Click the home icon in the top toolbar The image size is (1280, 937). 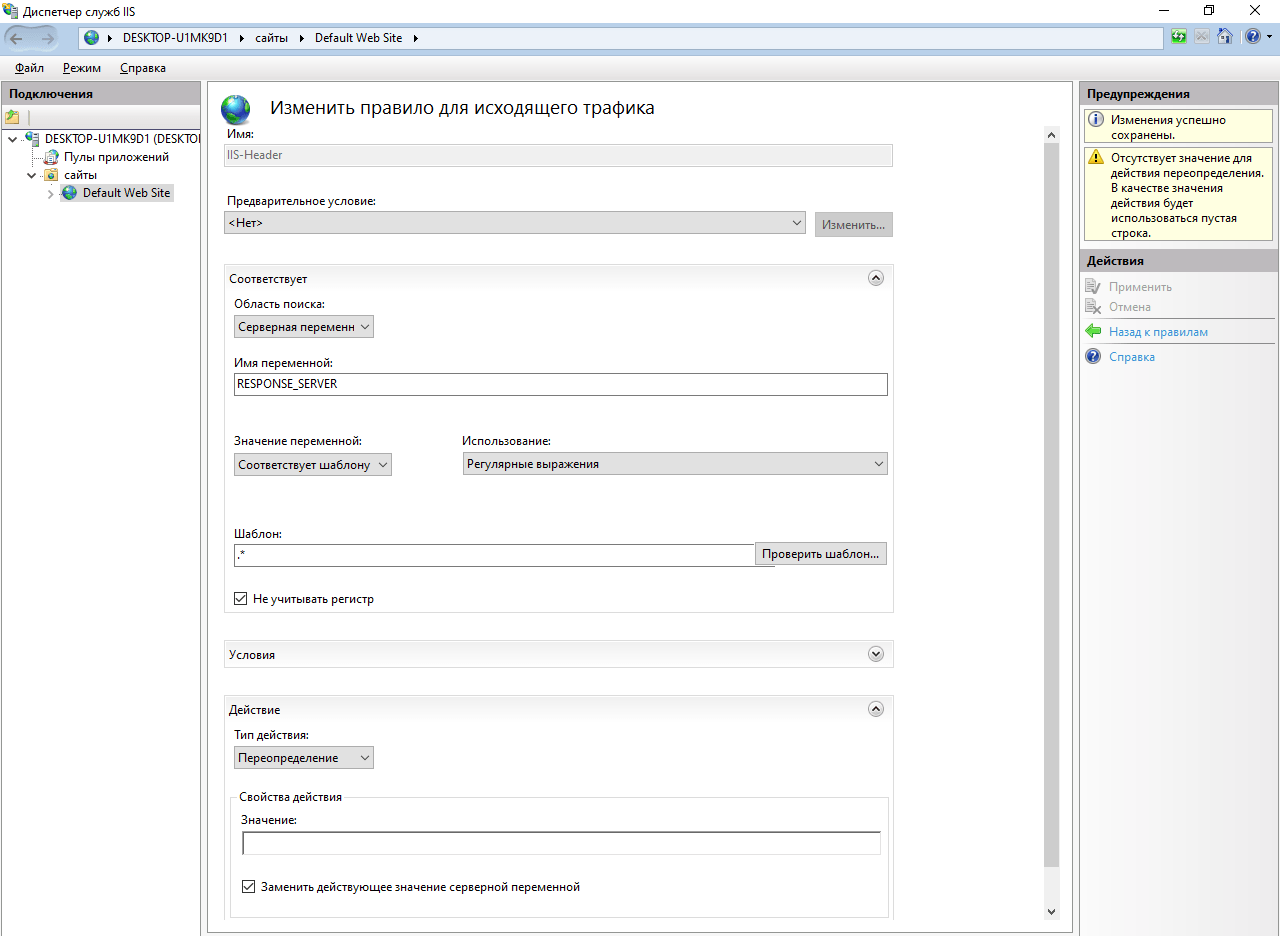click(1224, 37)
